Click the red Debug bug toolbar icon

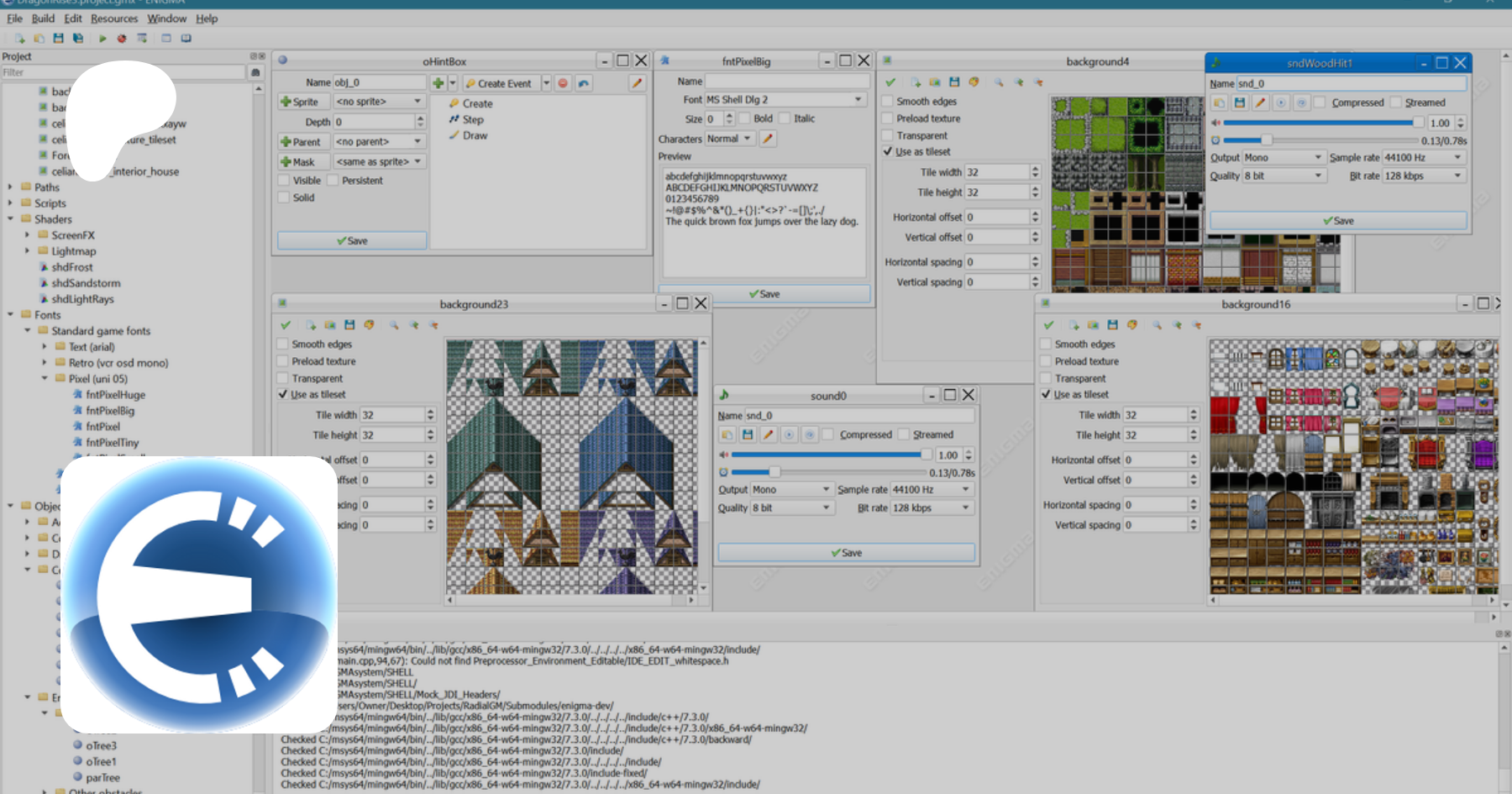pyautogui.click(x=122, y=39)
